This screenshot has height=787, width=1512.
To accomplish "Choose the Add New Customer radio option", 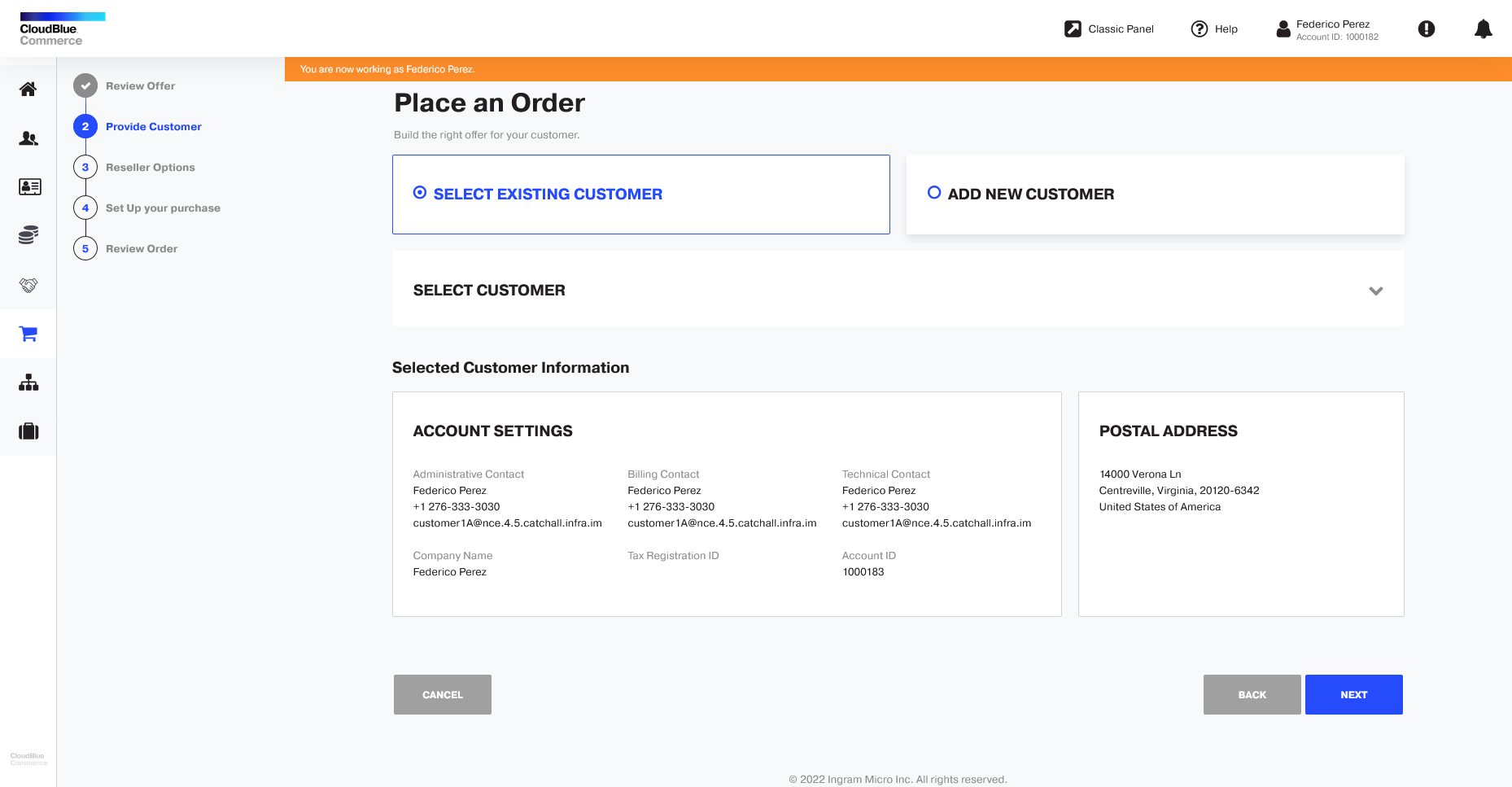I will [x=934, y=193].
